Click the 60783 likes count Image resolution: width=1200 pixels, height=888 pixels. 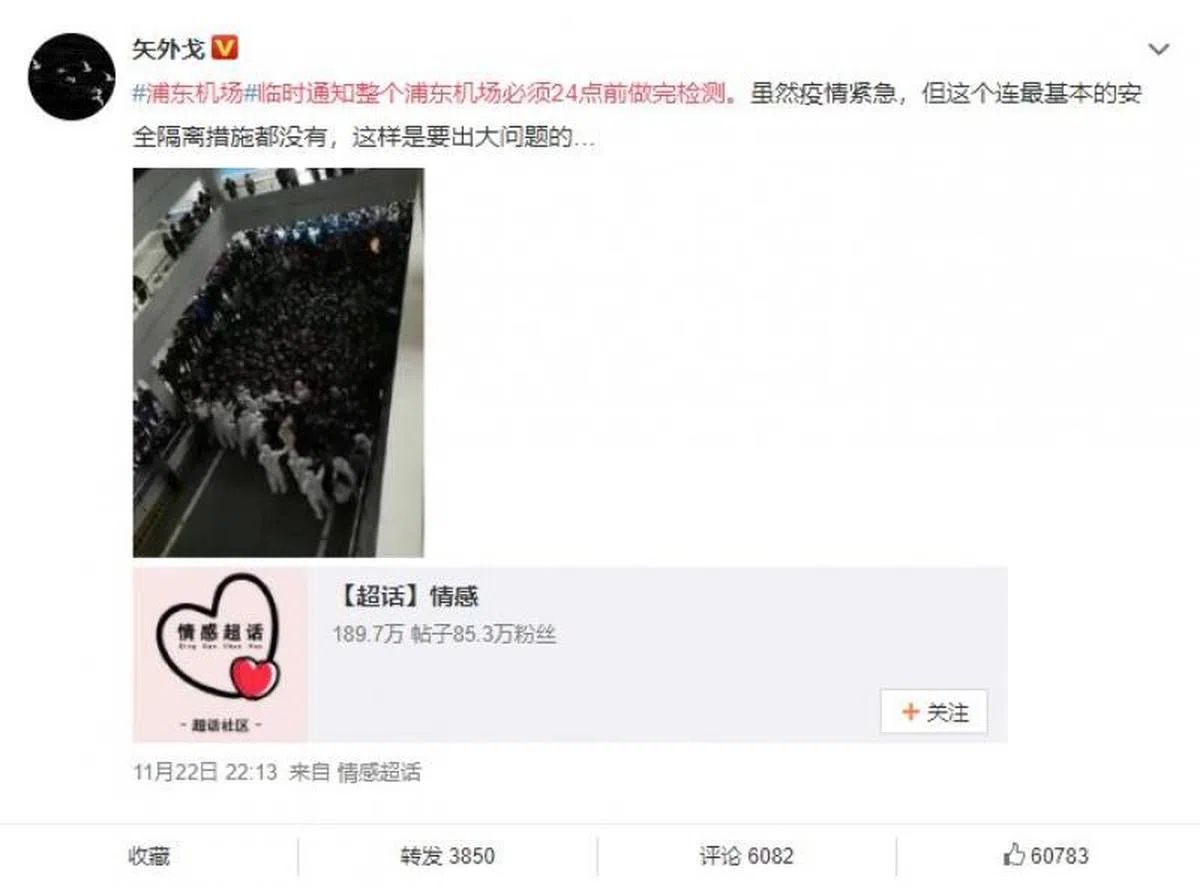[x=1060, y=856]
